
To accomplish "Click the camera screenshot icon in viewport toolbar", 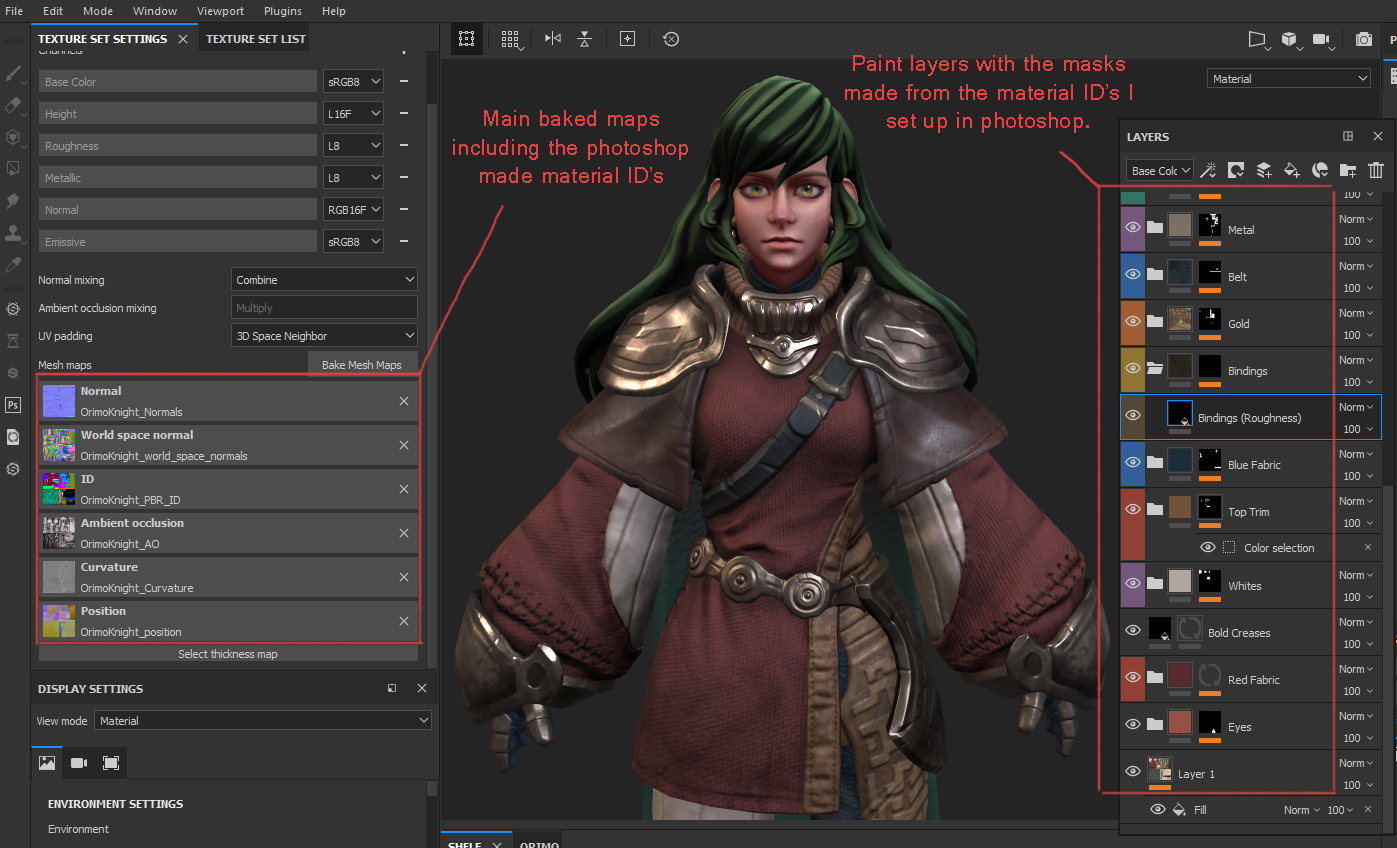I will [1363, 39].
